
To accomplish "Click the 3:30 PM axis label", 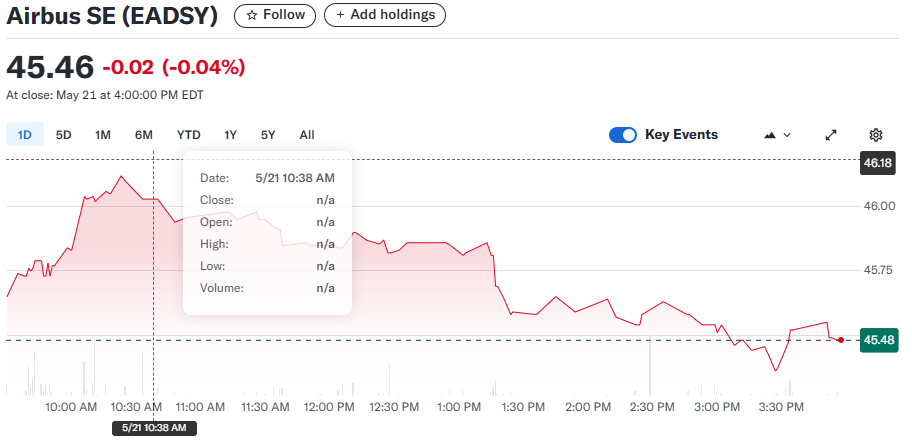I will click(x=779, y=407).
